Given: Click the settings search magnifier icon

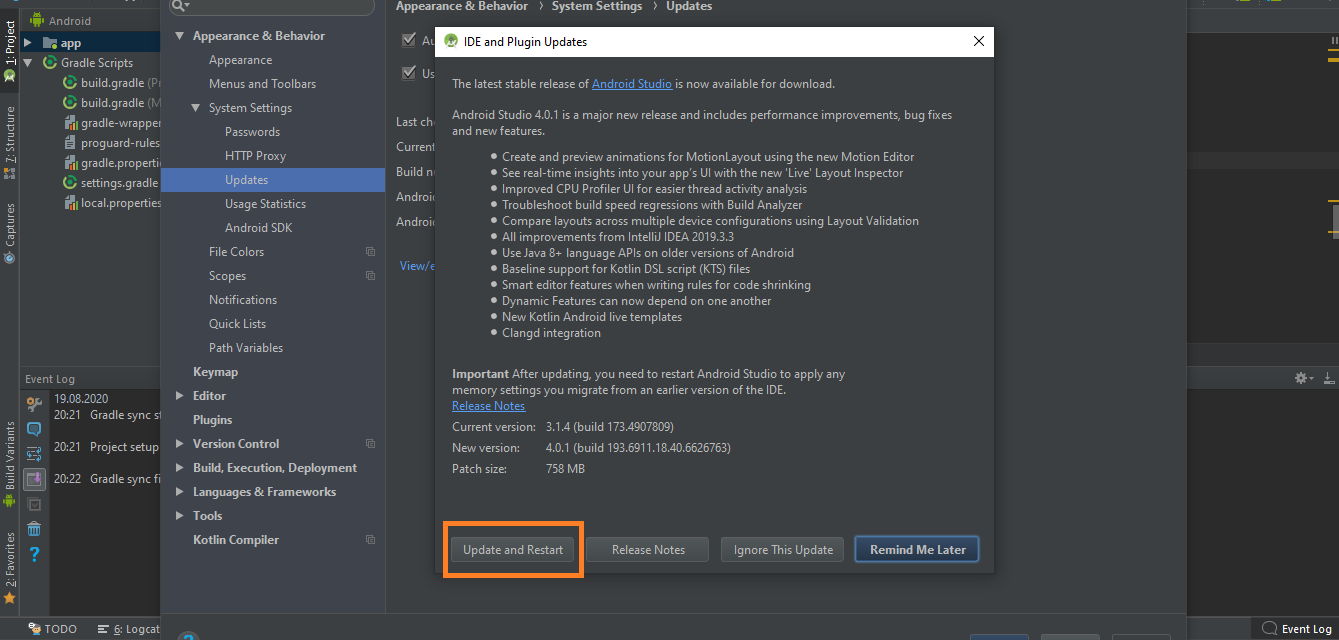Looking at the screenshot, I should 180,6.
